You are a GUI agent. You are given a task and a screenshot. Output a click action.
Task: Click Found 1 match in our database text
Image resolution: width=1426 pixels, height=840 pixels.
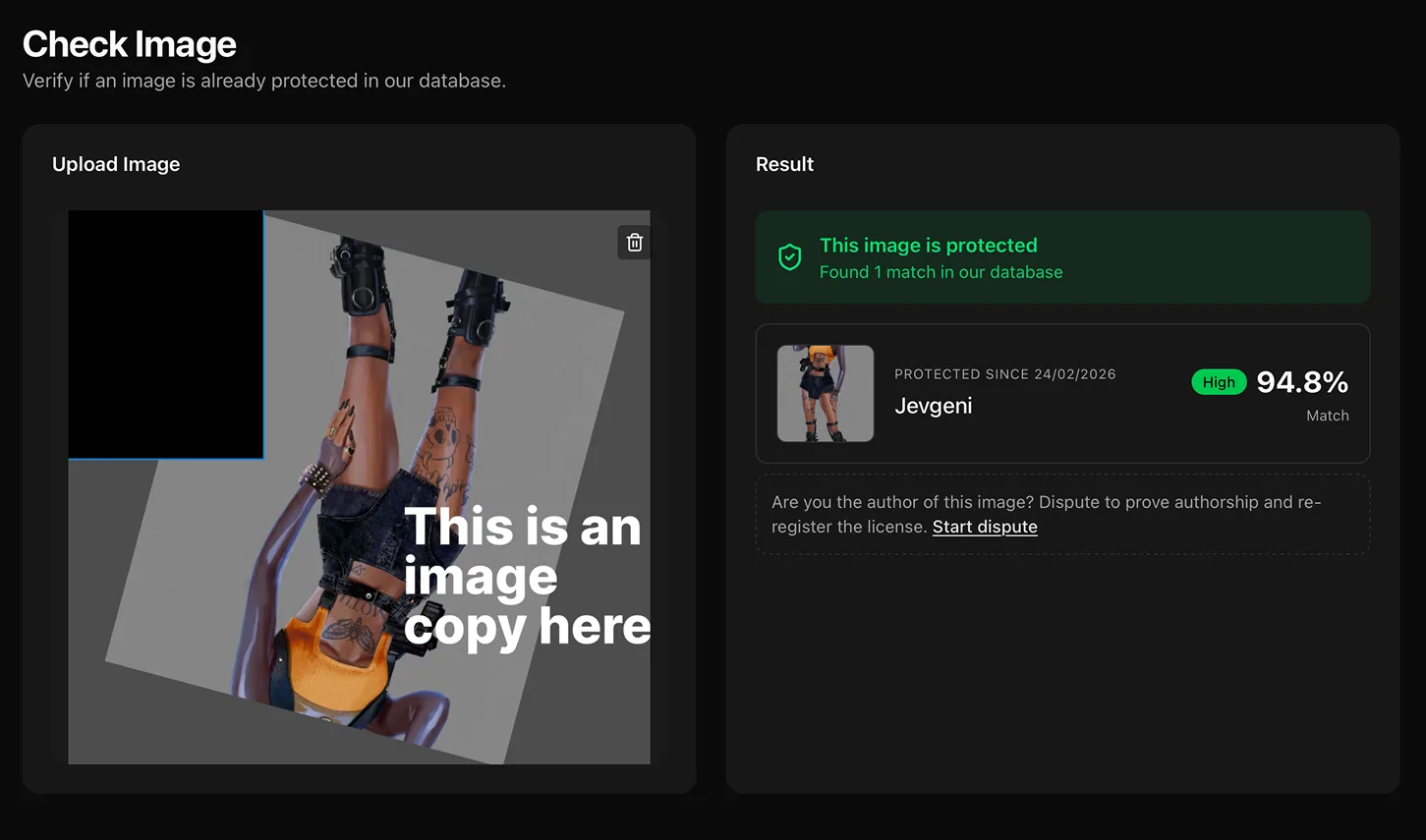(x=941, y=272)
